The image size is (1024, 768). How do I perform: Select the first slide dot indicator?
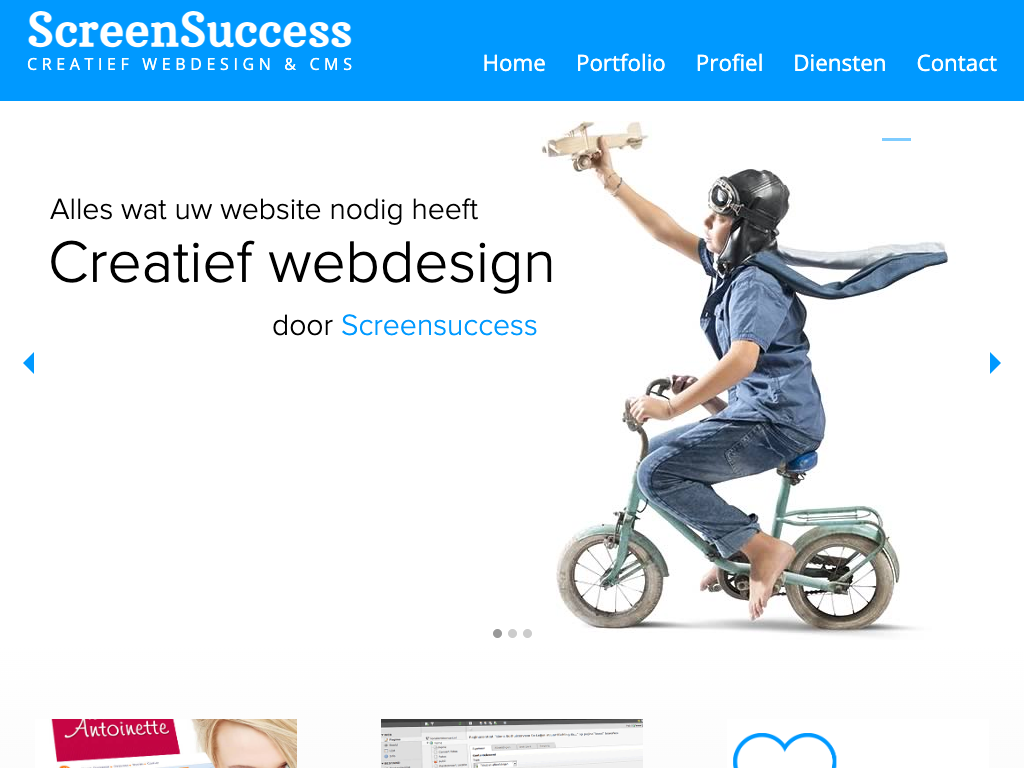[498, 633]
